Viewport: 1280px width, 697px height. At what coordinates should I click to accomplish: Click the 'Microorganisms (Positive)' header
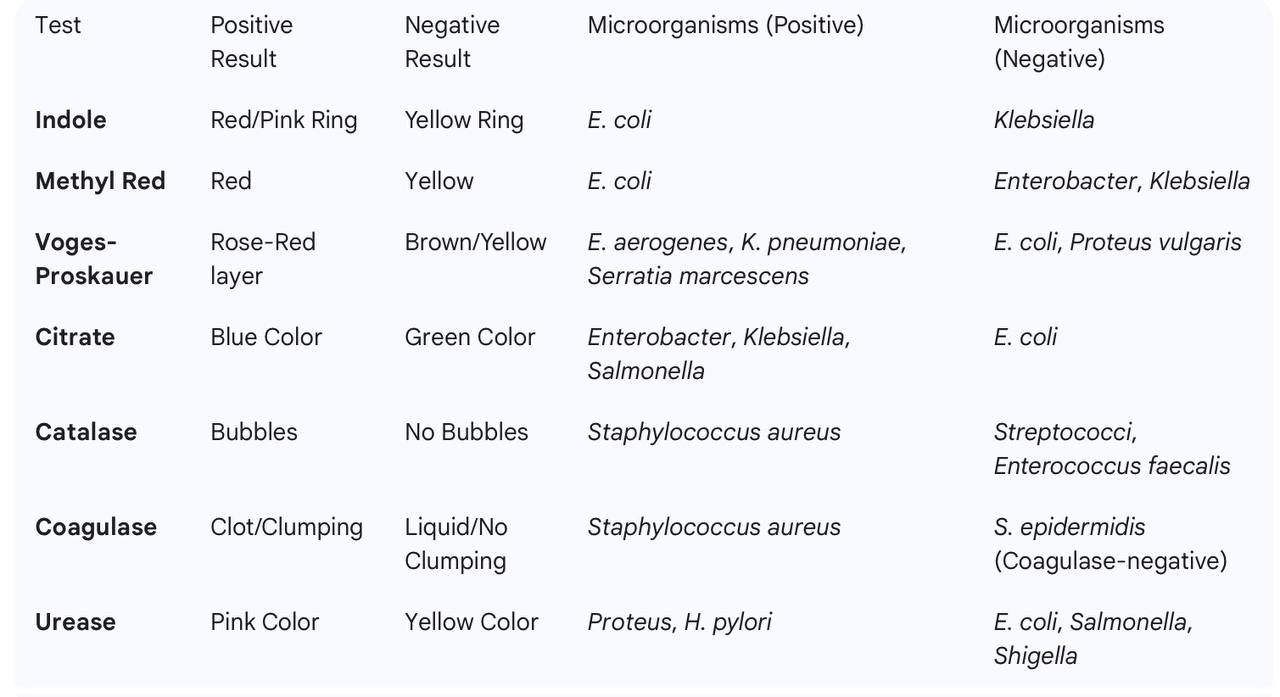[725, 25]
